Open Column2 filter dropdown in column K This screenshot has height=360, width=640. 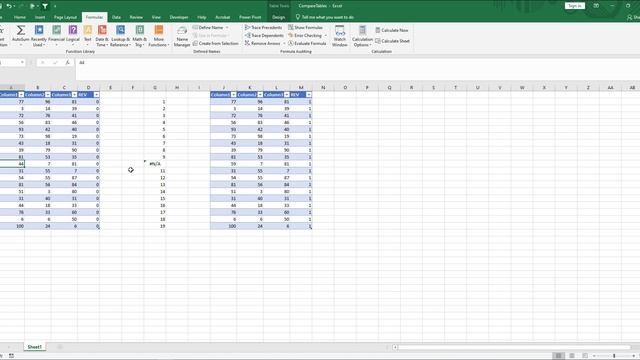click(x=260, y=95)
